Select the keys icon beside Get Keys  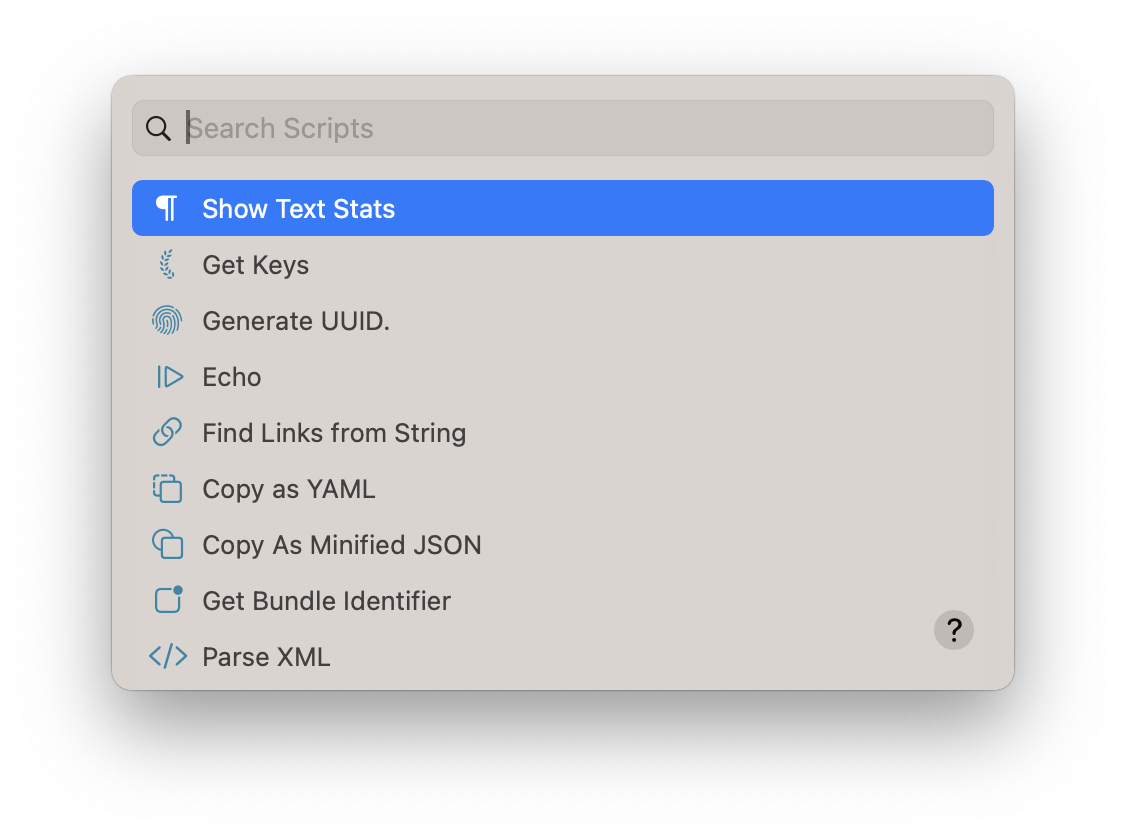[168, 264]
